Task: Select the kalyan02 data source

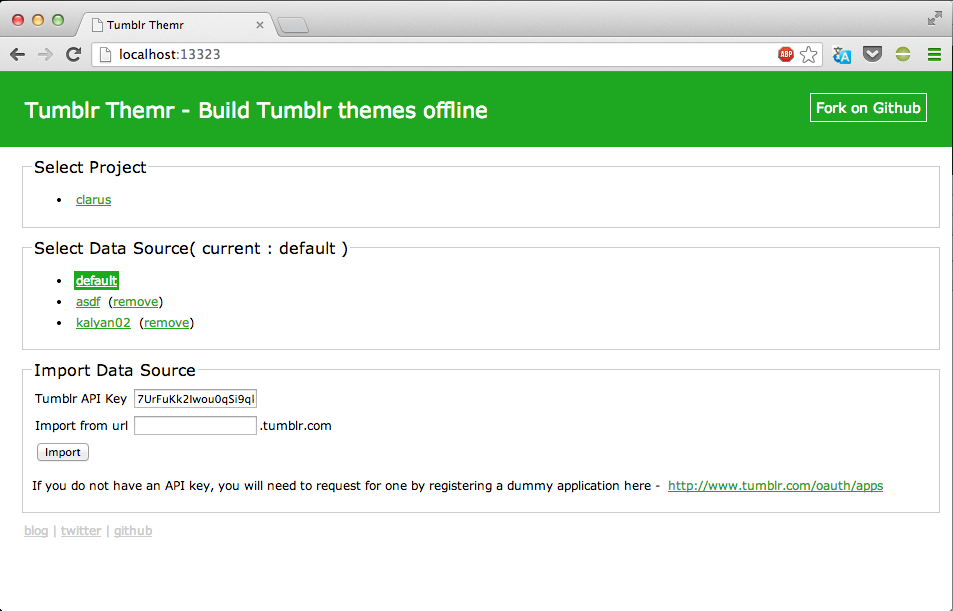Action: click(x=103, y=322)
